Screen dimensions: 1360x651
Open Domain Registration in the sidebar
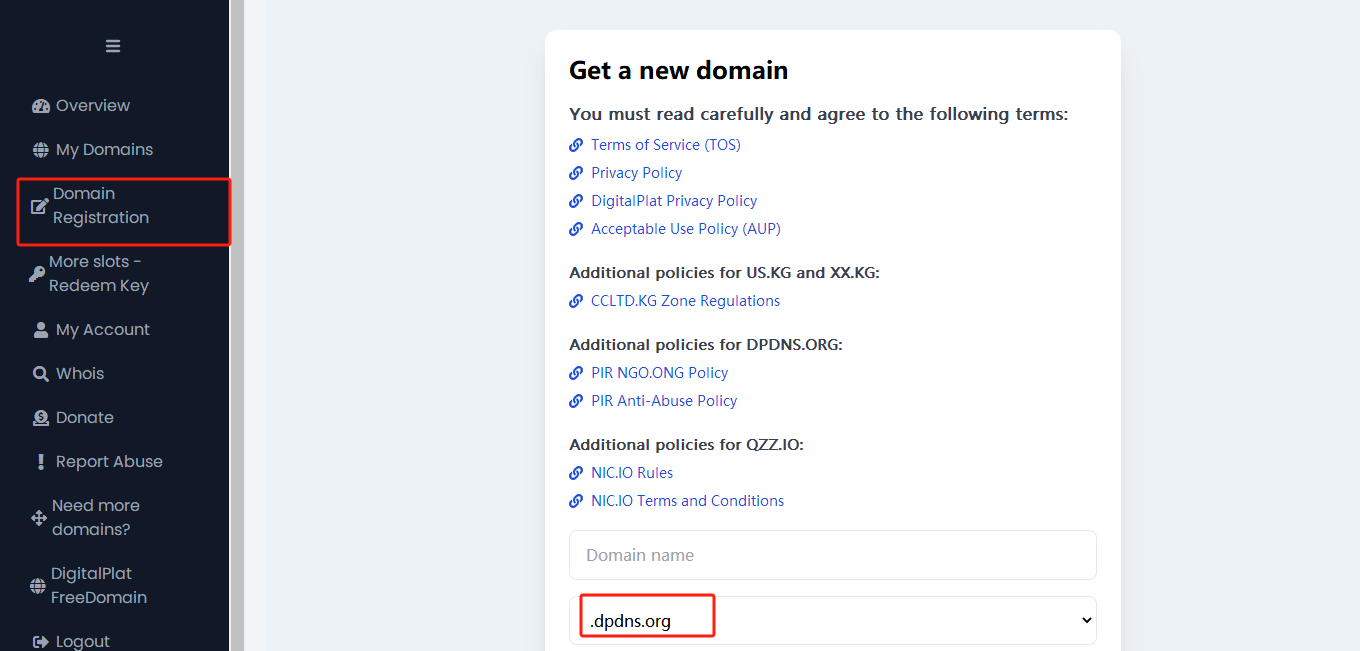tap(100, 206)
